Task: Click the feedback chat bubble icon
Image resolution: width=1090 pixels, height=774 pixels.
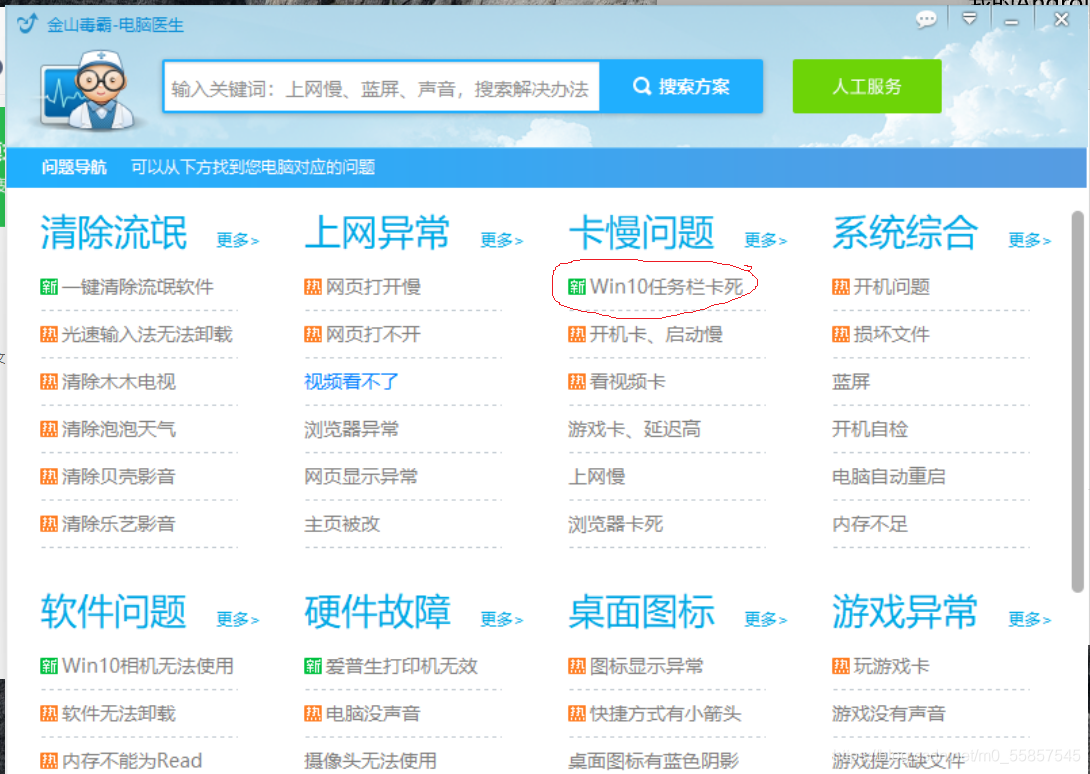Action: pyautogui.click(x=926, y=19)
